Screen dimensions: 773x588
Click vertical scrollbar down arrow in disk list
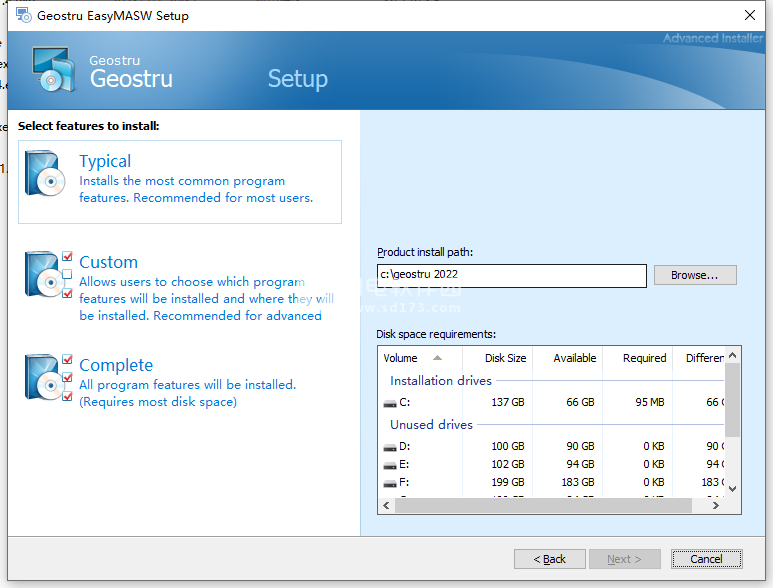[733, 489]
